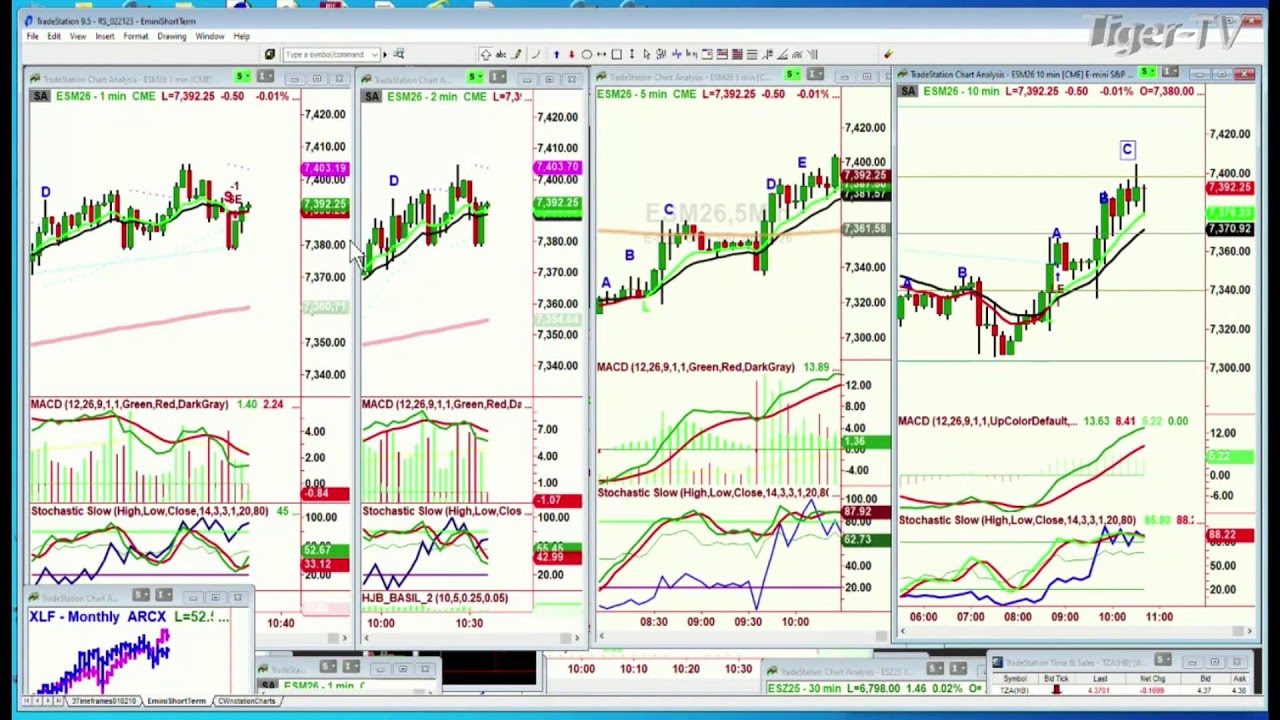Click the eraser icon at toolbar's right end

pyautogui.click(x=888, y=54)
